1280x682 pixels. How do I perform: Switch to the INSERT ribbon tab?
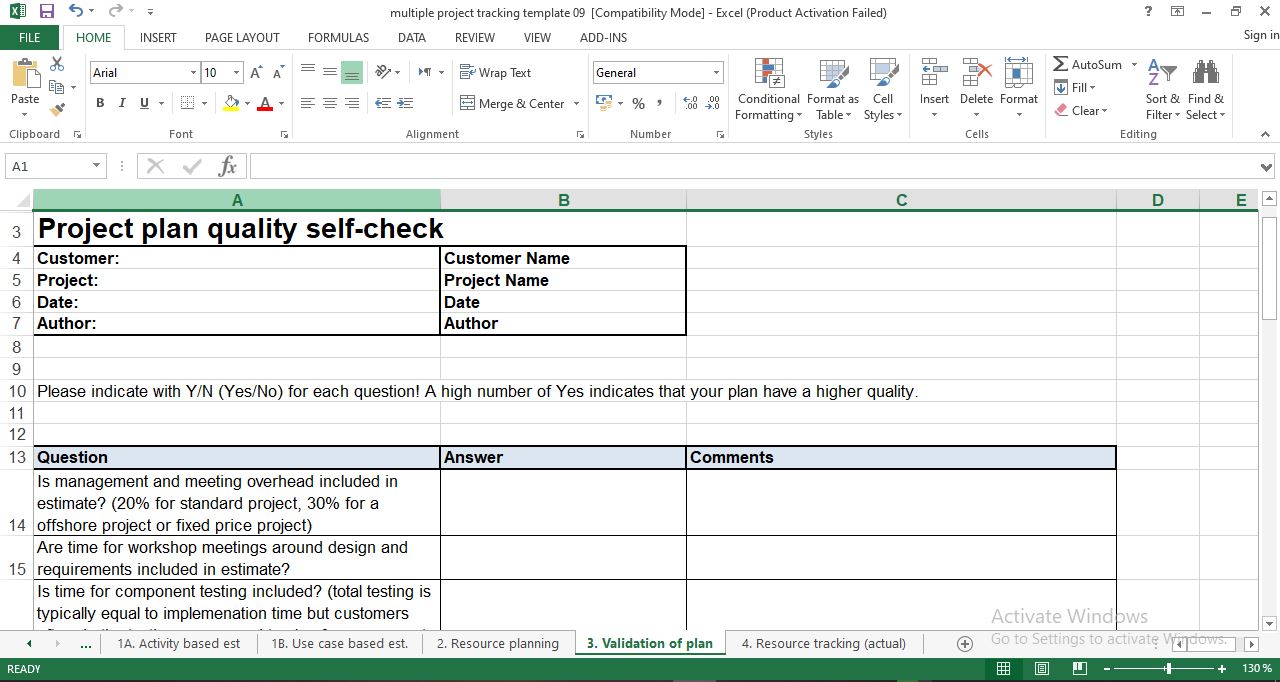point(158,37)
